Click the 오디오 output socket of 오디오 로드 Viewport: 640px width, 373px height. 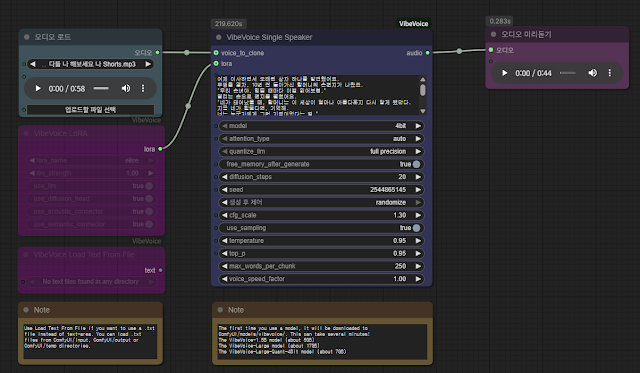pyautogui.click(x=158, y=53)
